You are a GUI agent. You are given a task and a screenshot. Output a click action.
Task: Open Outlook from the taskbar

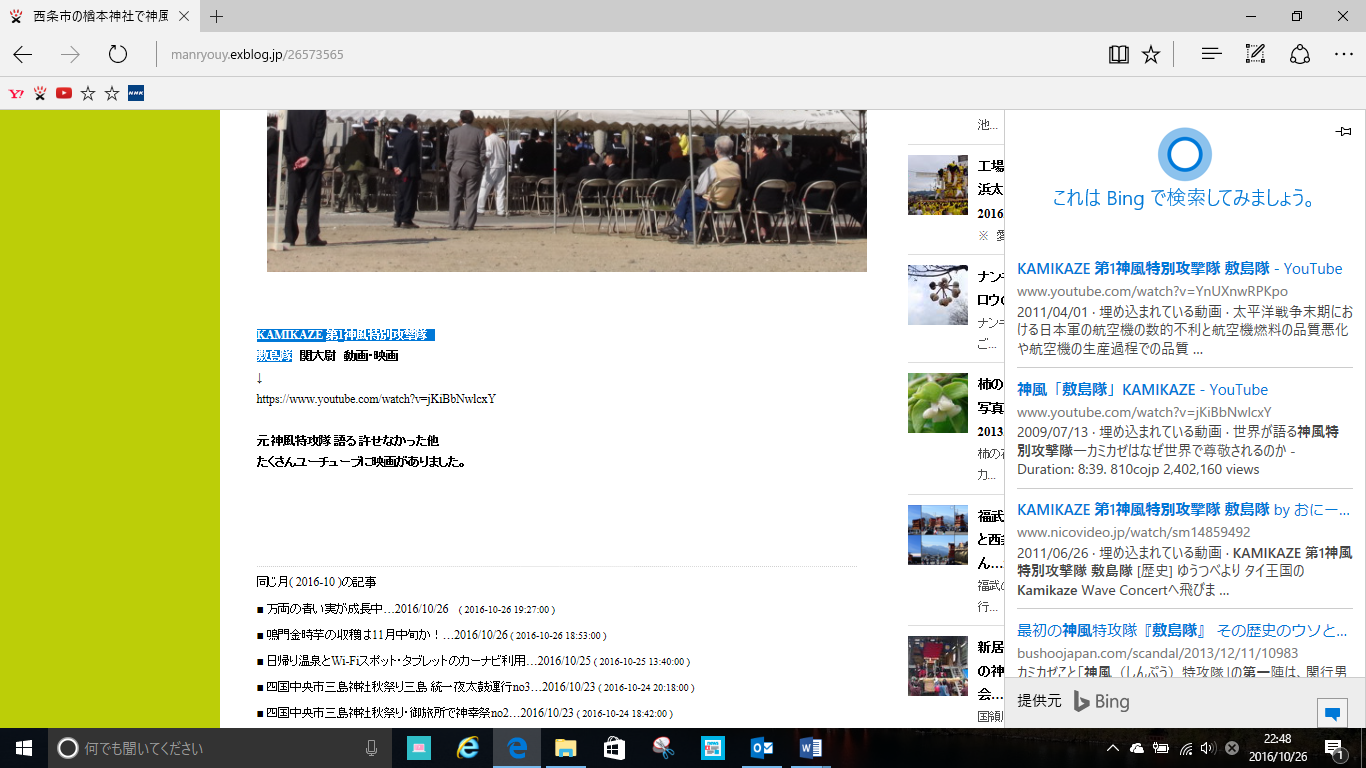pyautogui.click(x=762, y=748)
